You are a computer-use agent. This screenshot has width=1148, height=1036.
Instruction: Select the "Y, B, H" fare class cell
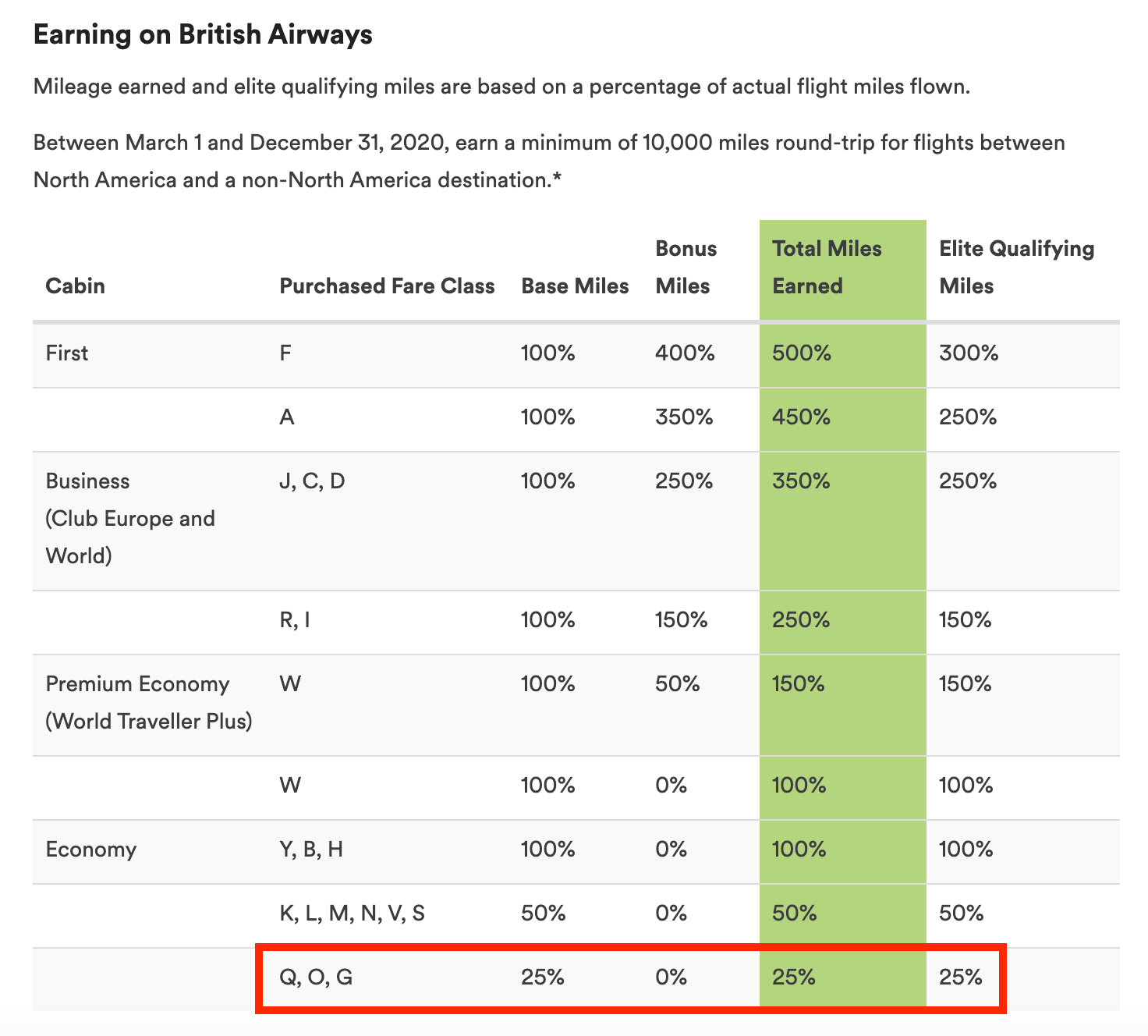coord(311,850)
